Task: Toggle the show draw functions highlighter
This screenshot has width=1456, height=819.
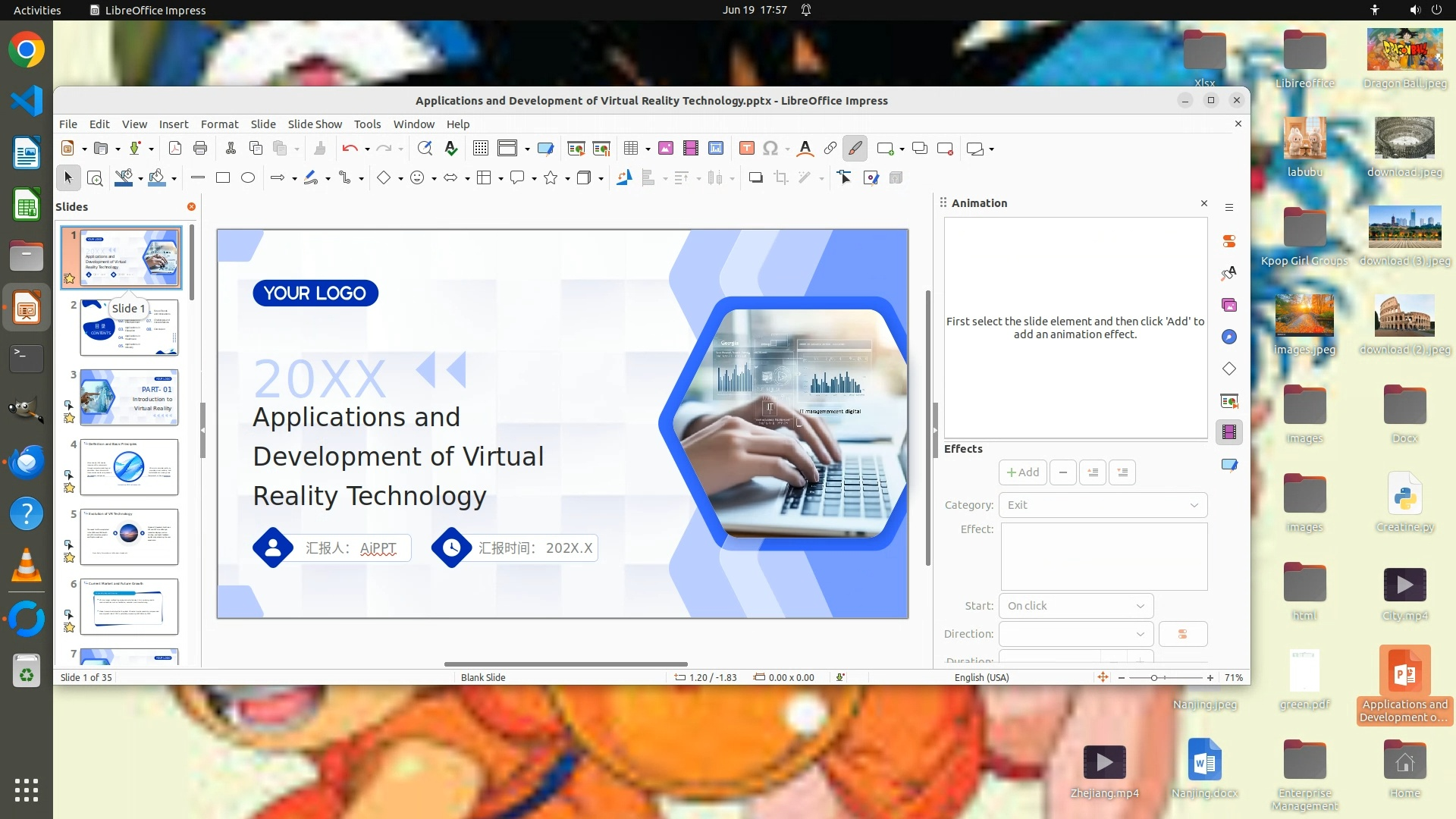Action: coord(855,148)
